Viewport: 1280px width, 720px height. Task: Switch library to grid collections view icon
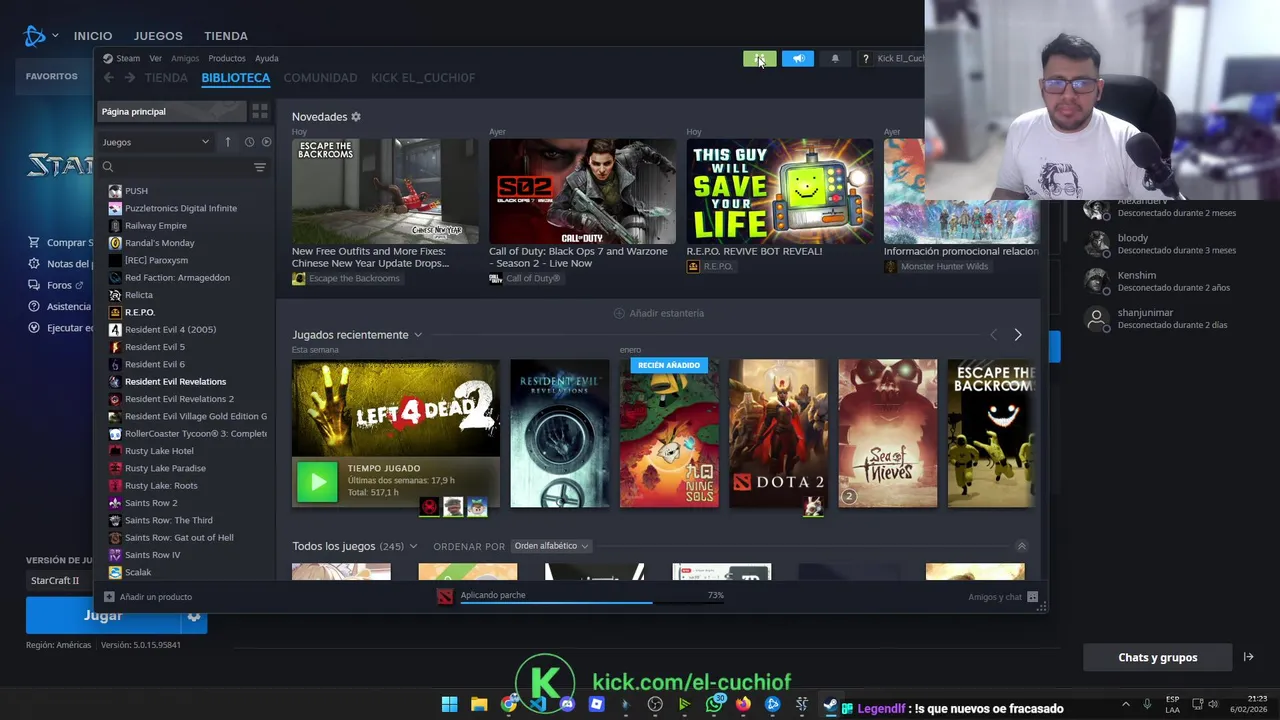click(x=259, y=111)
